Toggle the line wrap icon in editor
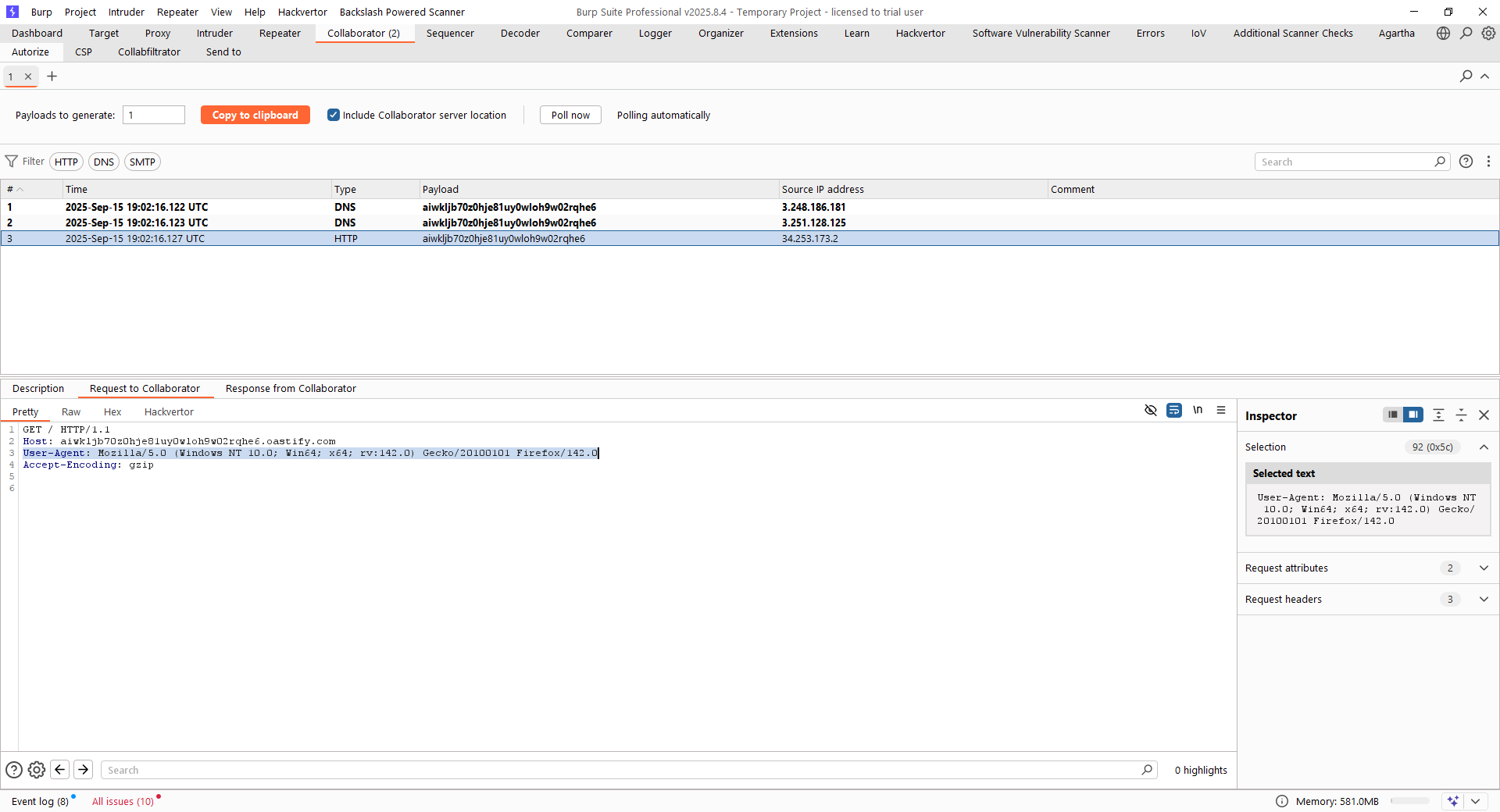Image resolution: width=1500 pixels, height=812 pixels. click(1173, 410)
